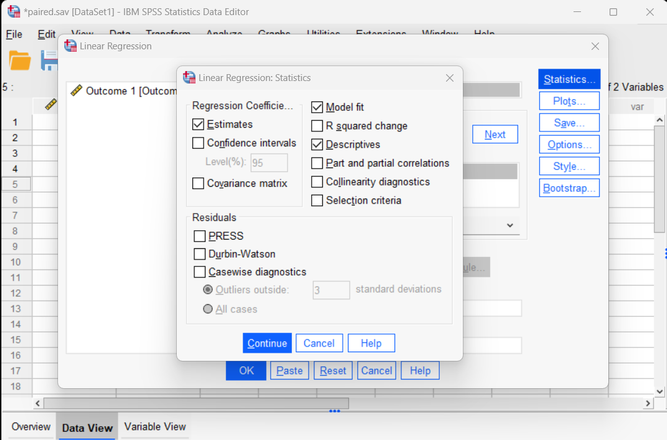Click the standard deviations input field
Screen dimensions: 667x440
(331, 290)
